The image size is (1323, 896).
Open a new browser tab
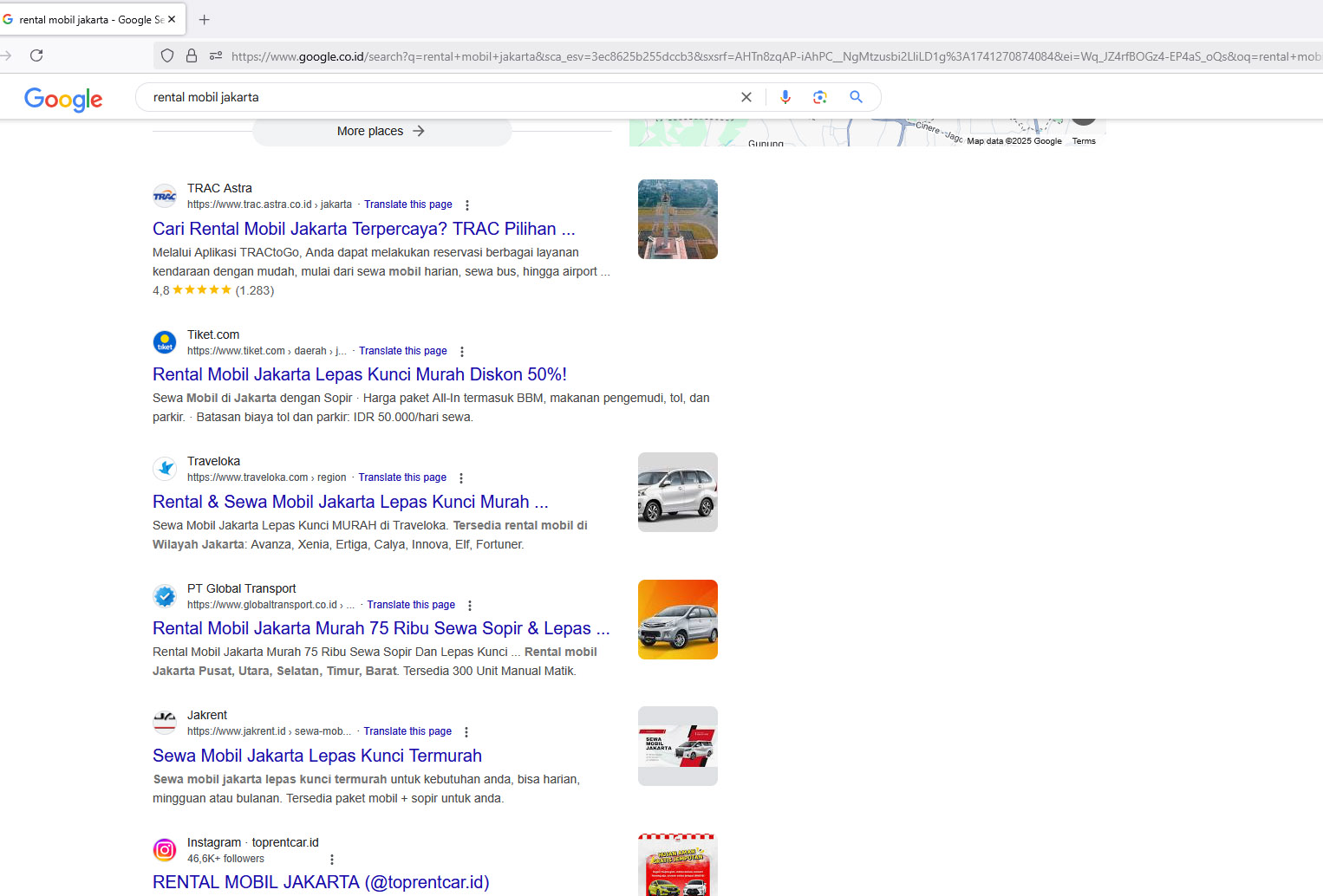[x=205, y=19]
